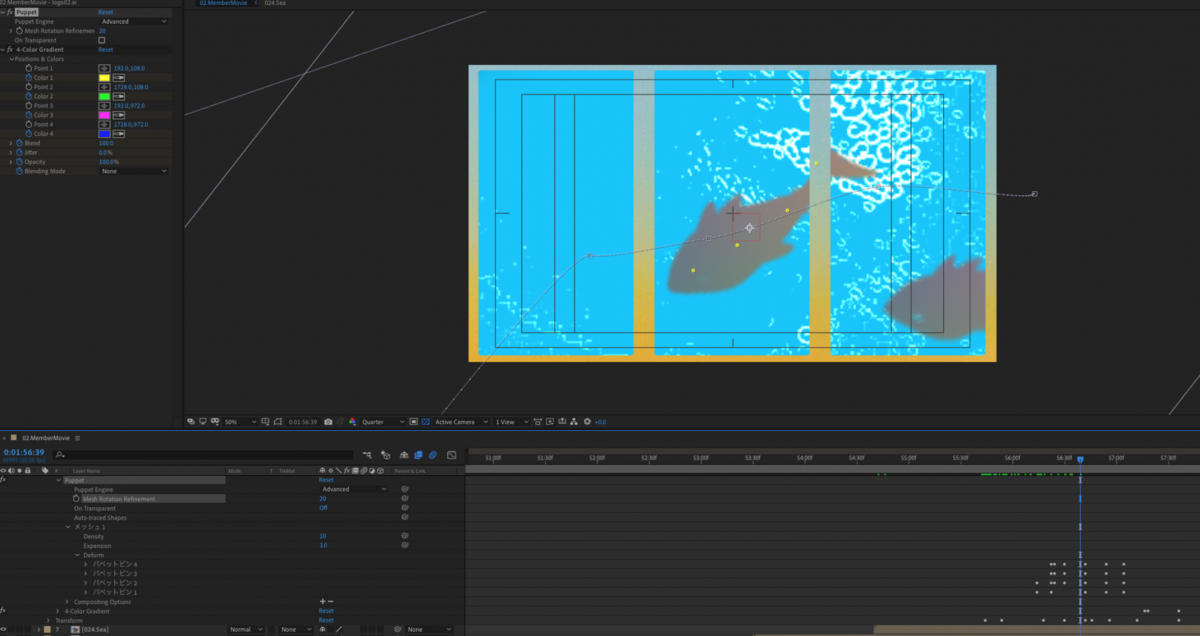The width and height of the screenshot is (1200, 636).
Task: Click the reset exposure icon
Action: 588,422
